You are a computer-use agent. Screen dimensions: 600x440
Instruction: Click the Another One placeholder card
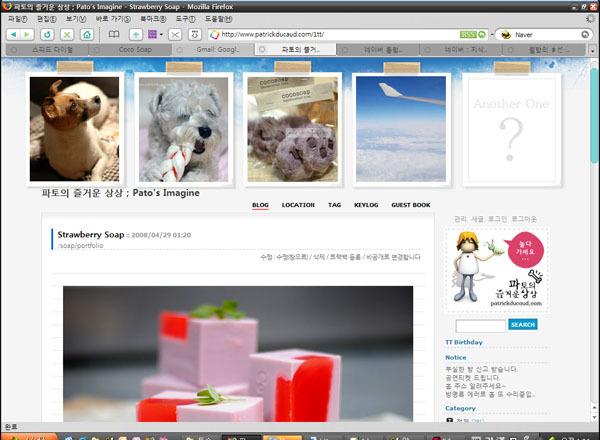512,130
